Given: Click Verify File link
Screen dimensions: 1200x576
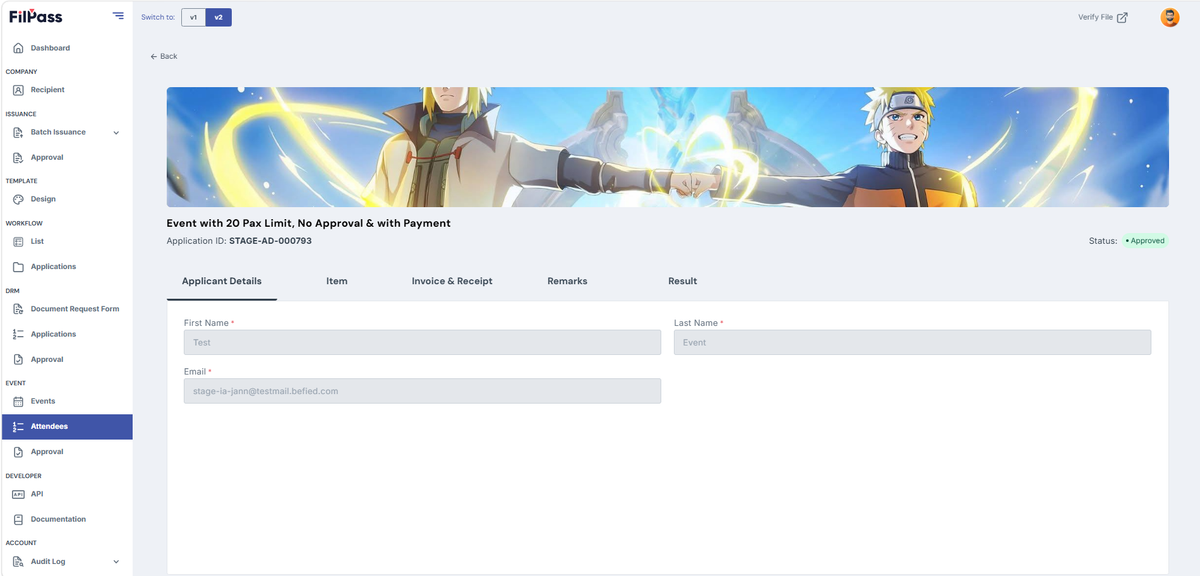Looking at the screenshot, I should tap(1103, 17).
